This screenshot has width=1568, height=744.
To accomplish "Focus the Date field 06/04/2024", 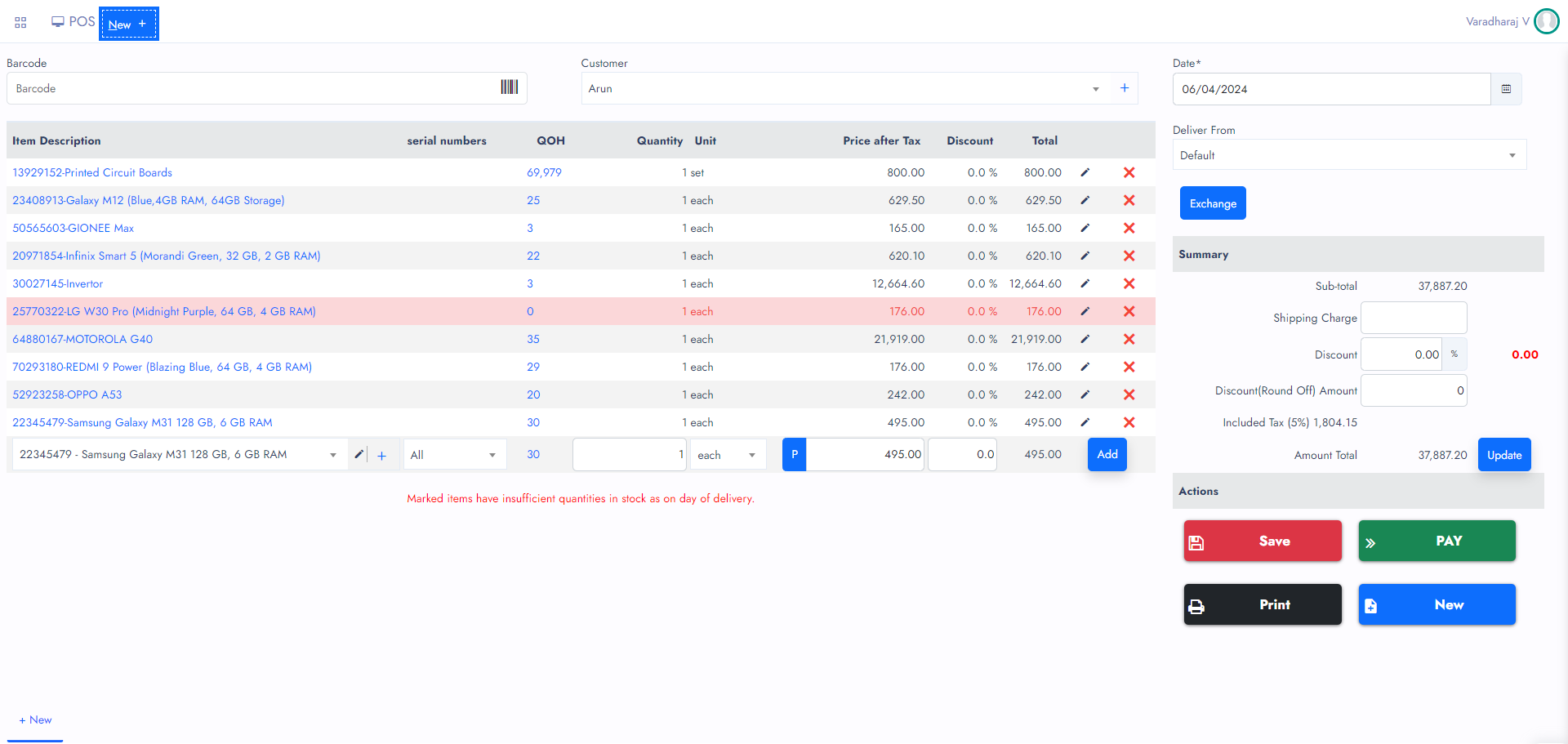I will coord(1332,89).
